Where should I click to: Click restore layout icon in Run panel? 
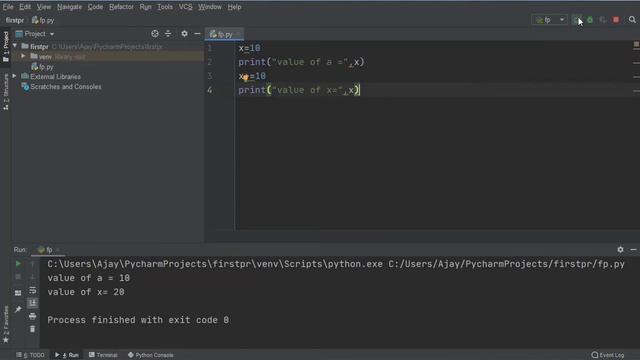tap(18, 293)
